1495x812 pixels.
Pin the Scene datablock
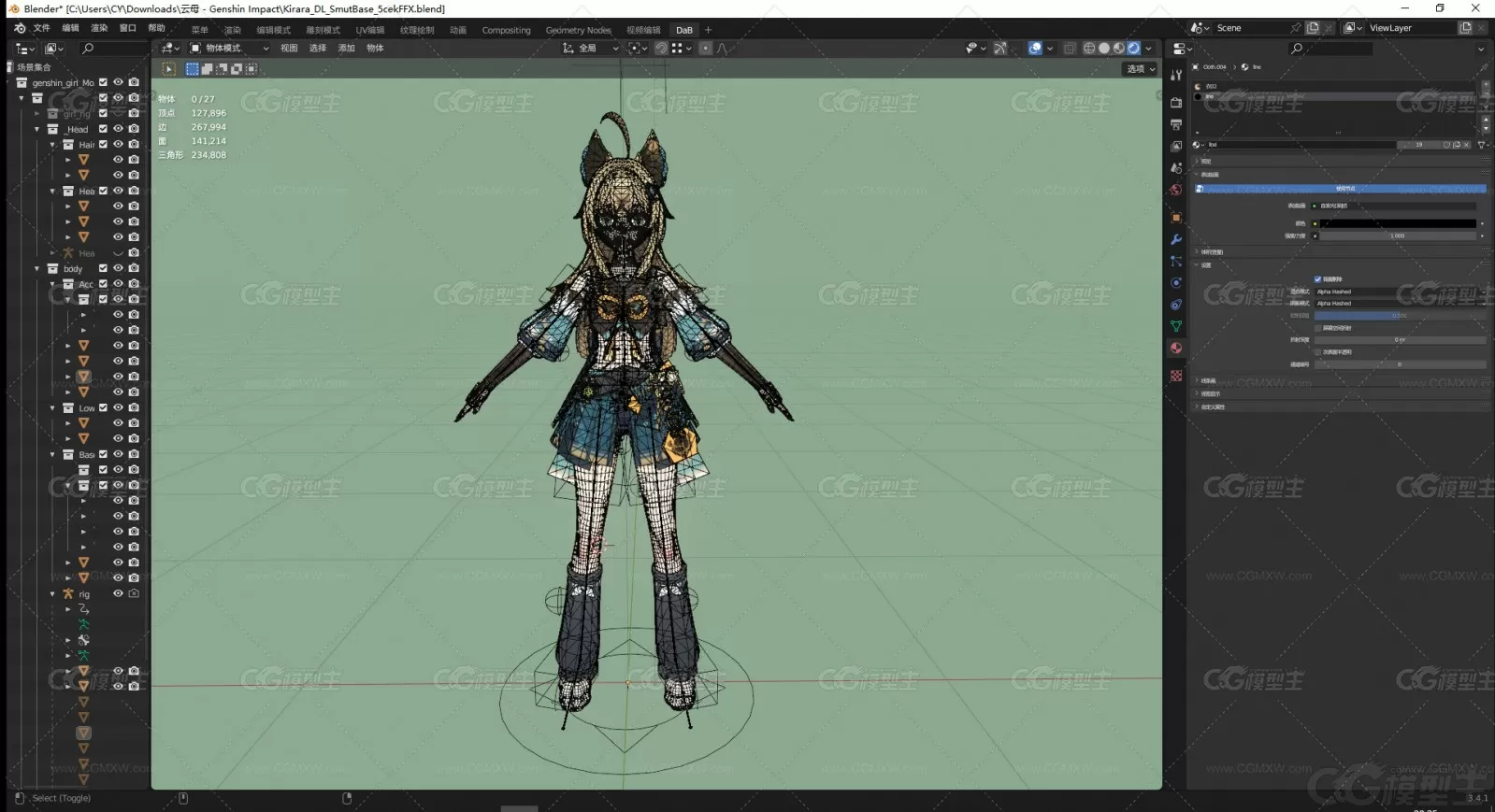point(1295,28)
